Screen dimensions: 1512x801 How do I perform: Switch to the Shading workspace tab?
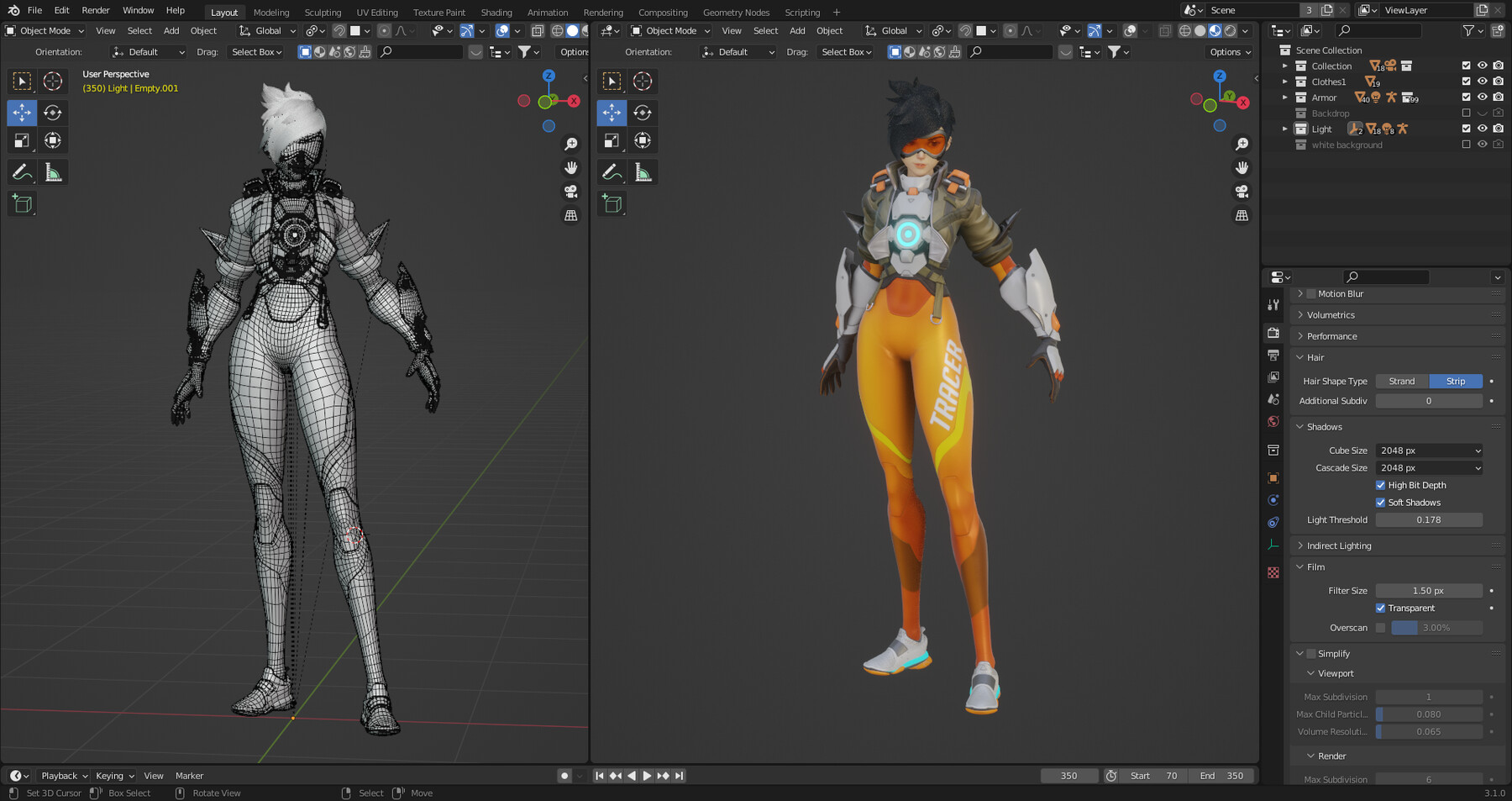[496, 12]
